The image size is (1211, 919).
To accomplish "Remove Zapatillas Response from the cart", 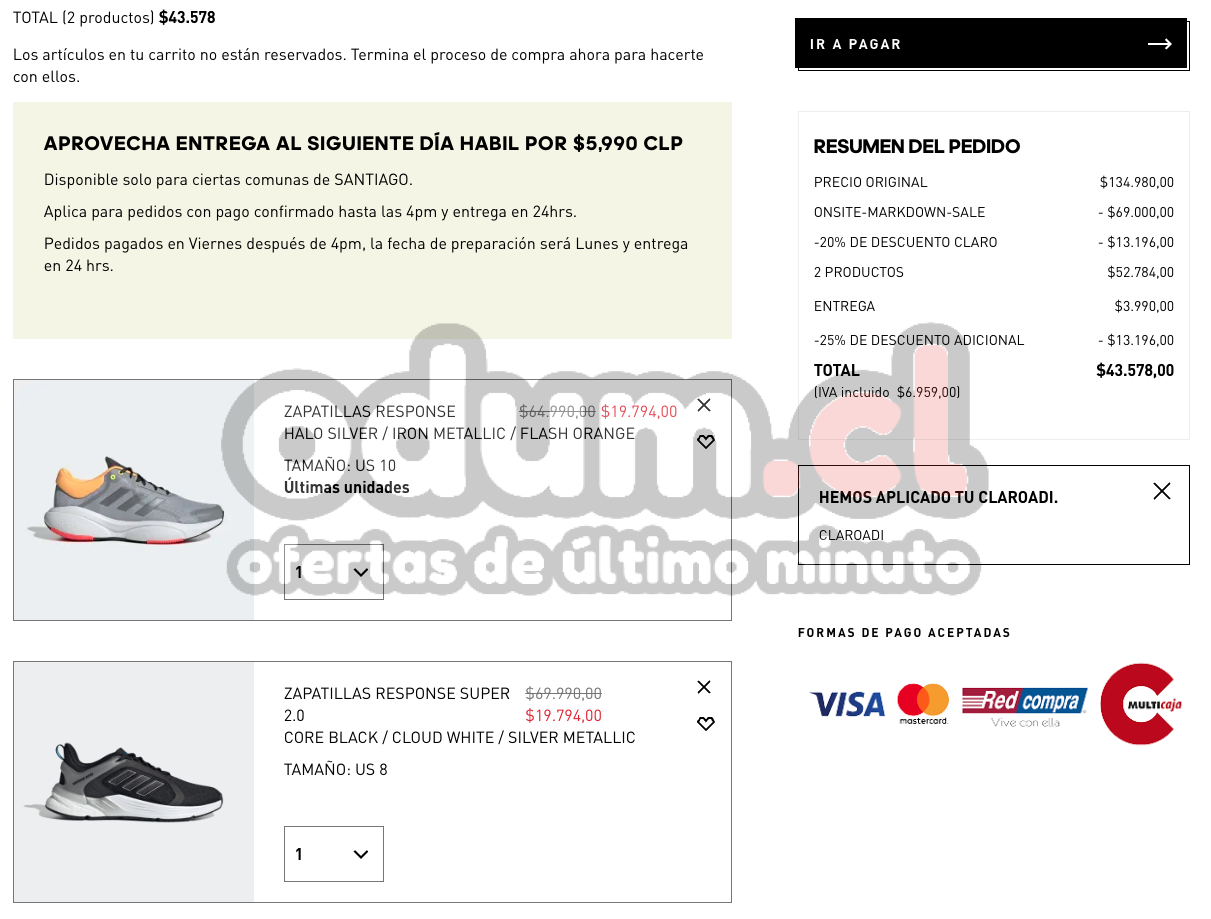I will tap(704, 405).
